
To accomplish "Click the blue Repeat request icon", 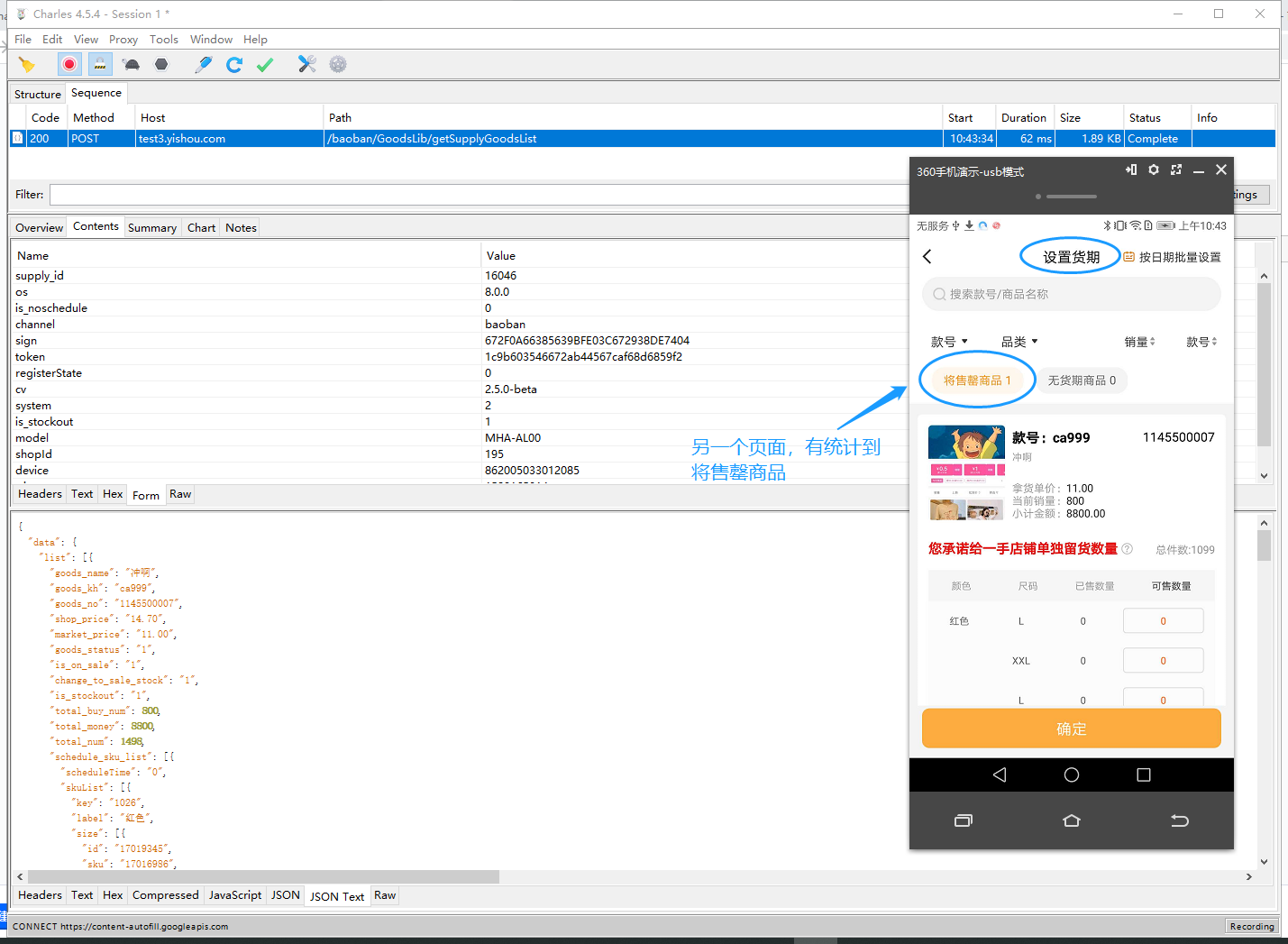I will click(x=234, y=64).
